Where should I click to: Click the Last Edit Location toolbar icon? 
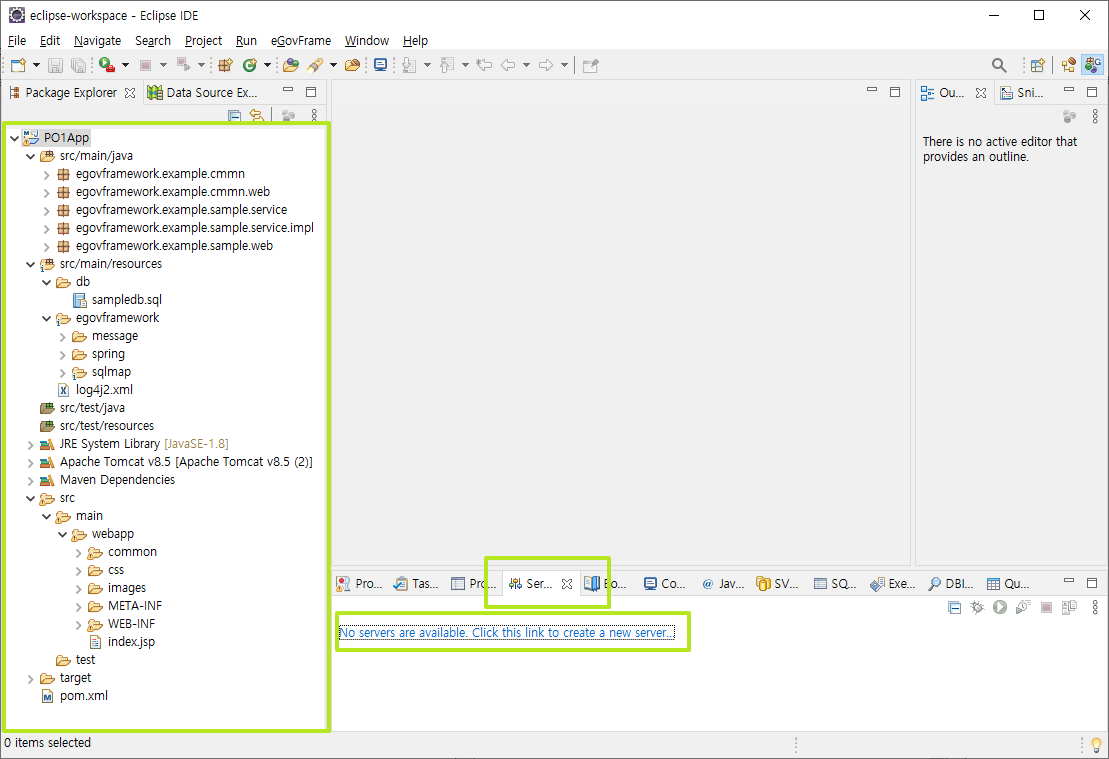484,65
